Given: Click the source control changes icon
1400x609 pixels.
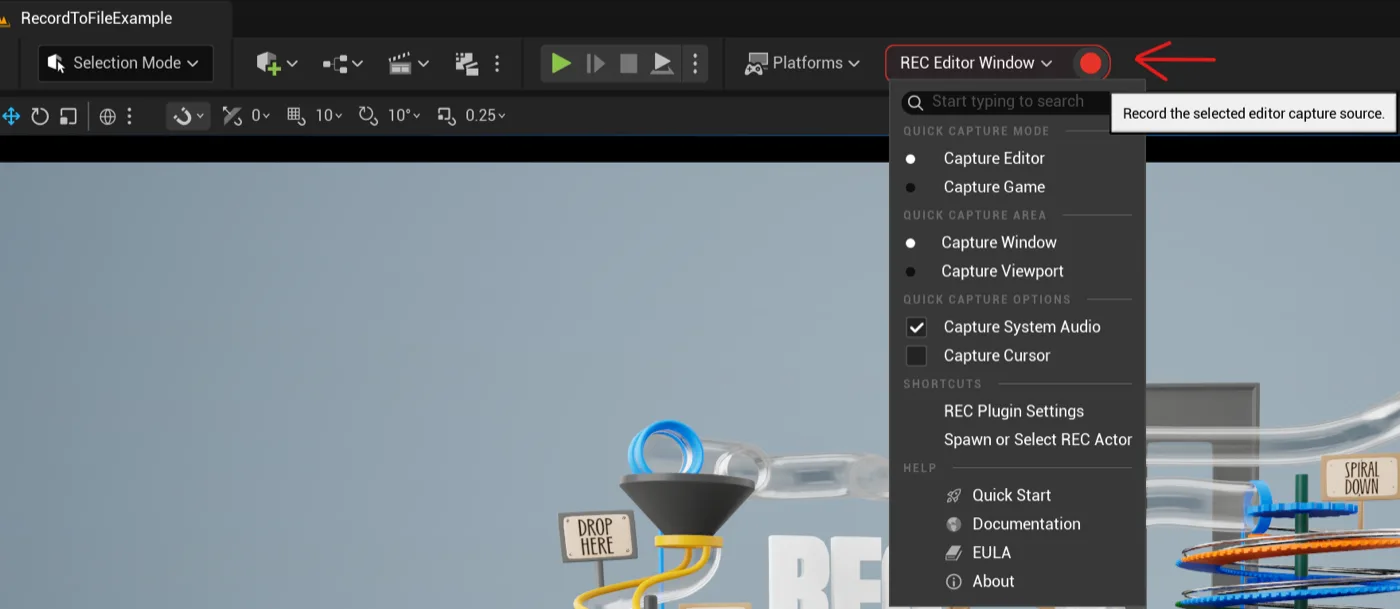Looking at the screenshot, I should [466, 63].
